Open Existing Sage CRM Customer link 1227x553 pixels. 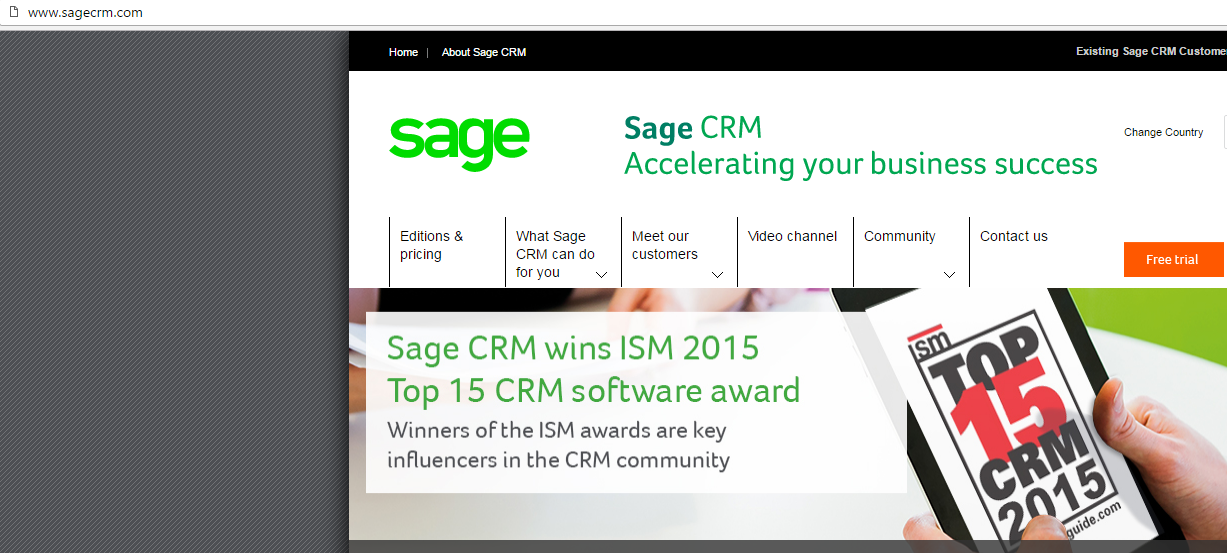tap(1151, 51)
